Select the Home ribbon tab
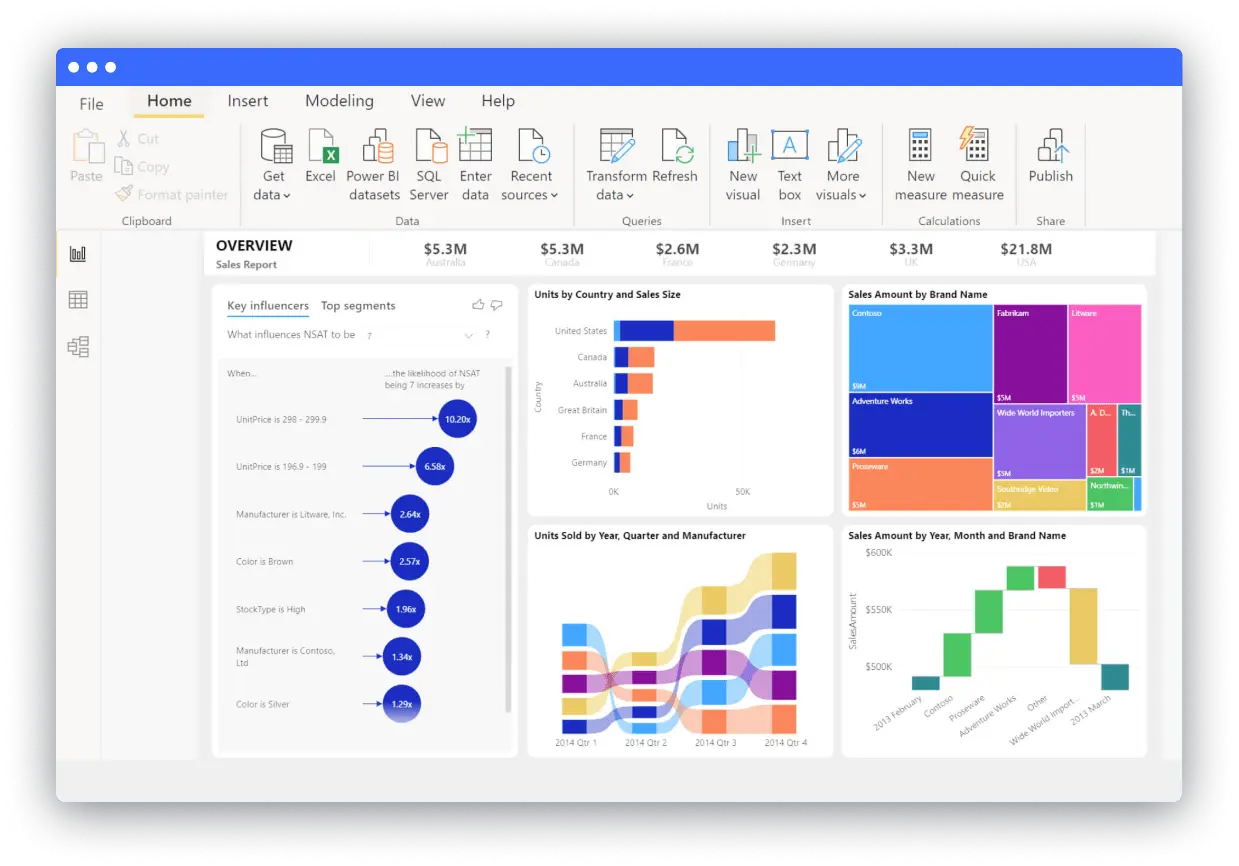This screenshot has width=1239, height=866. point(169,101)
